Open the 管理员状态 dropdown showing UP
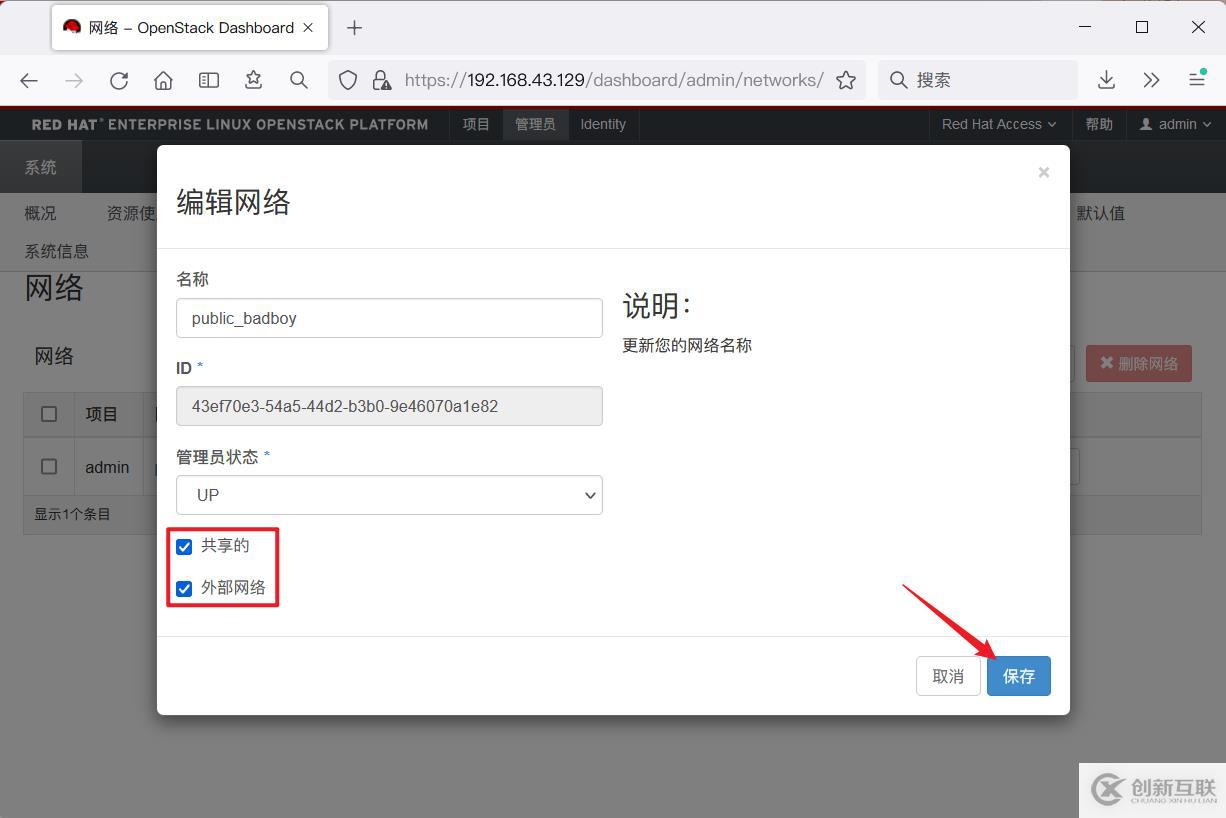Viewport: 1226px width, 818px height. (x=389, y=495)
